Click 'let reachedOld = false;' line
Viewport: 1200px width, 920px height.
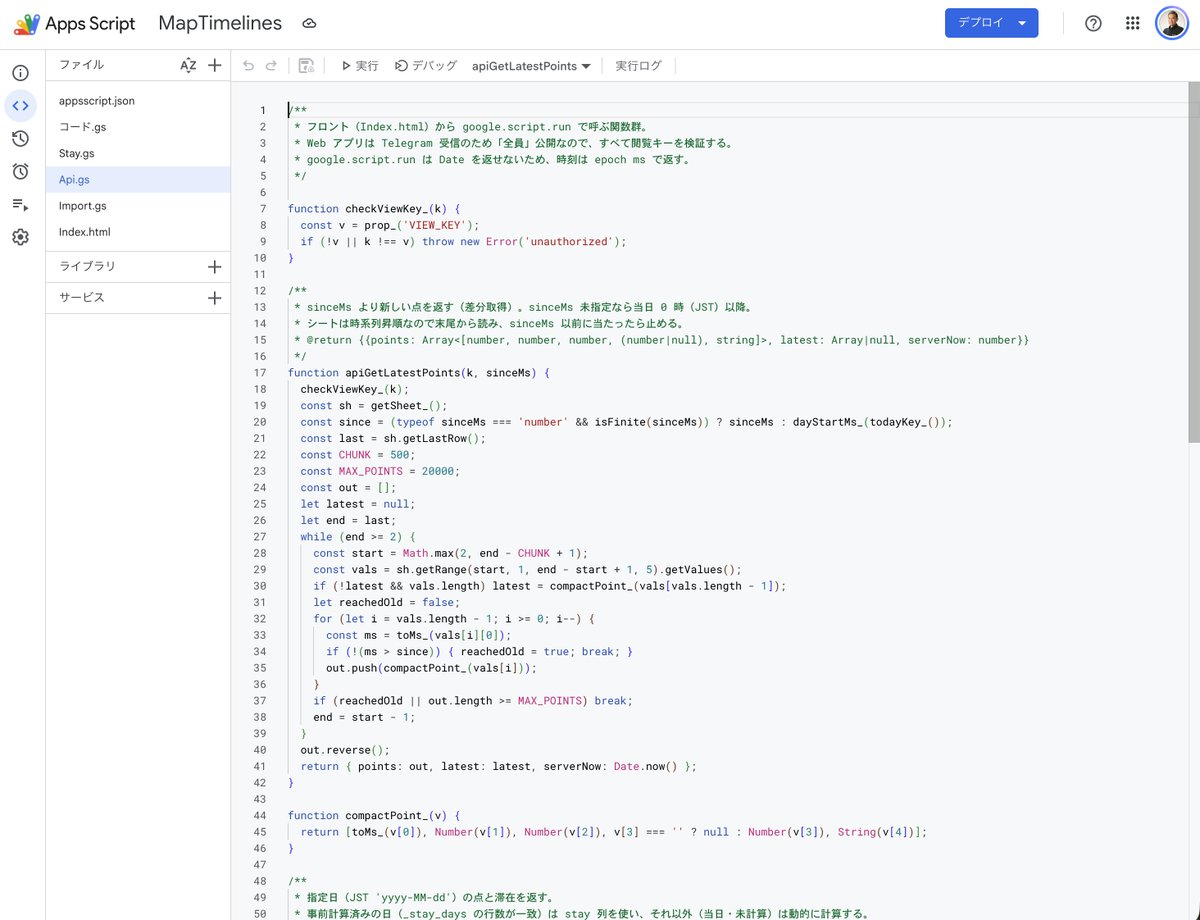tap(385, 602)
